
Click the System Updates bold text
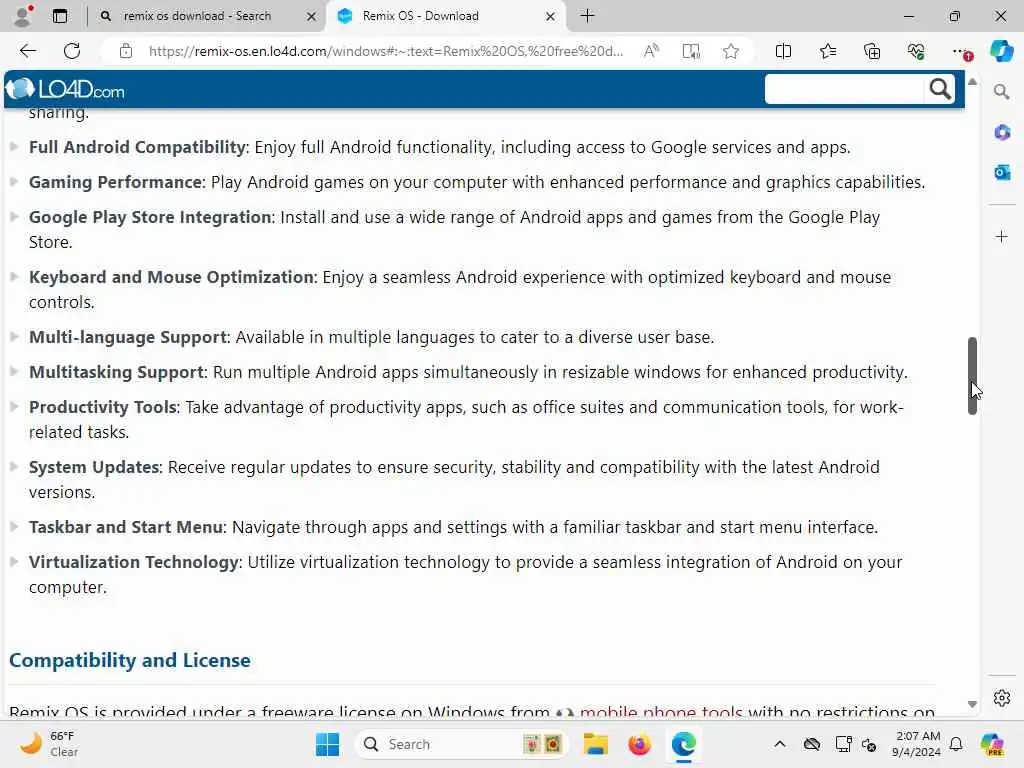point(95,467)
